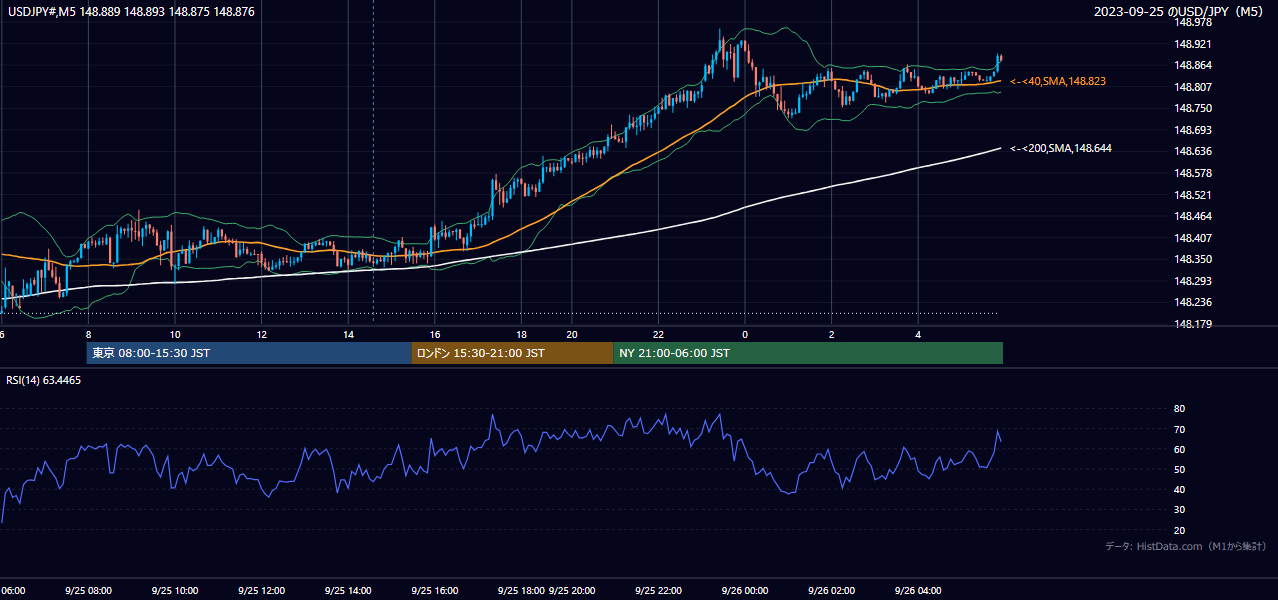Click the '9/26 02:00' bottom time label
This screenshot has width=1278, height=600.
pyautogui.click(x=832, y=590)
